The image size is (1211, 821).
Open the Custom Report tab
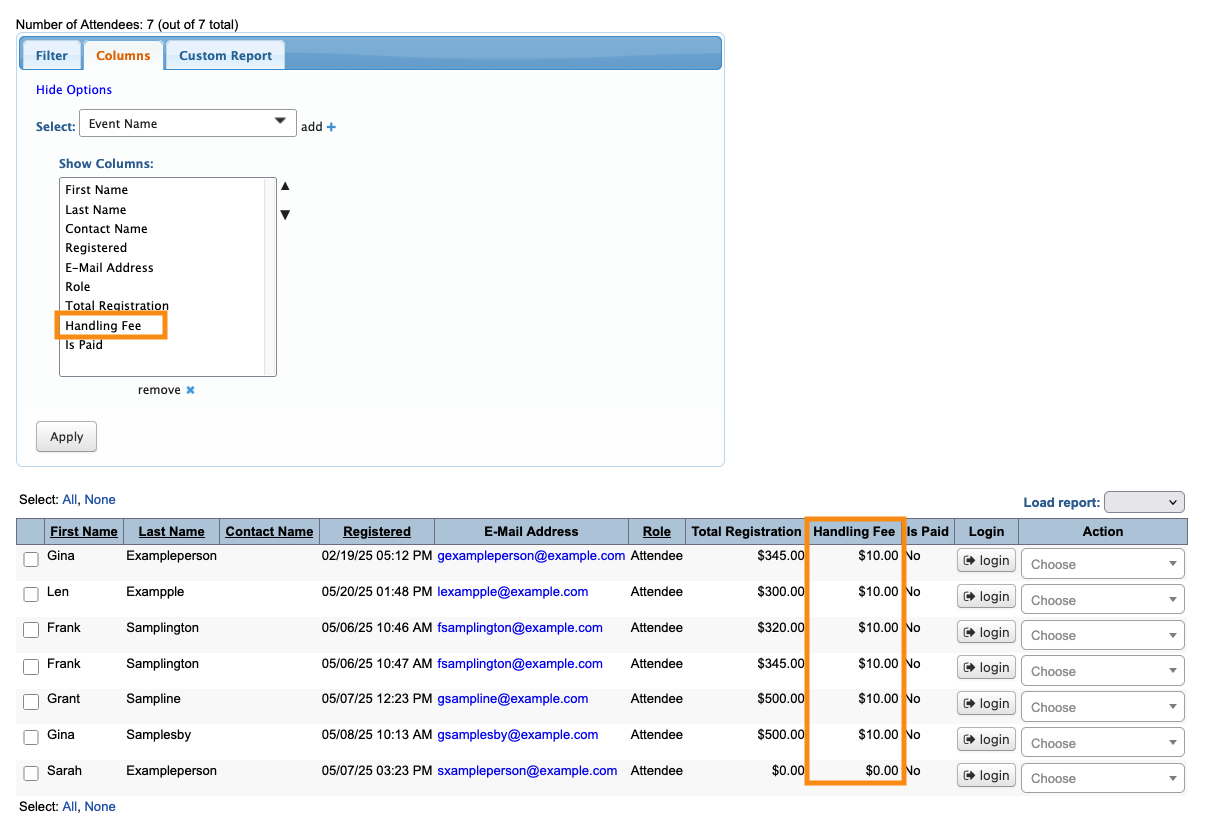pos(225,56)
